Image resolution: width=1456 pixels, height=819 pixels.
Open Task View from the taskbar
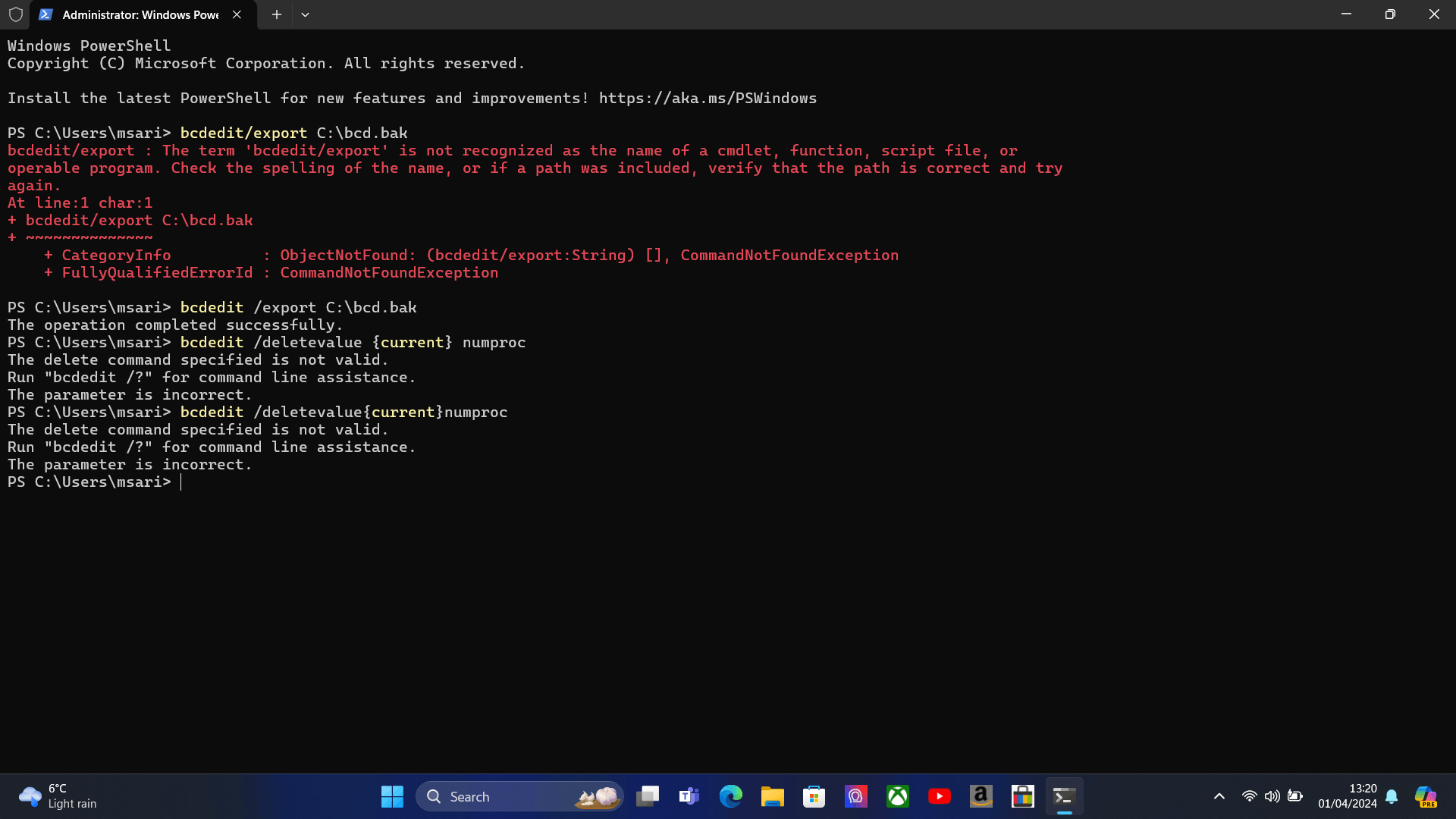[648, 796]
